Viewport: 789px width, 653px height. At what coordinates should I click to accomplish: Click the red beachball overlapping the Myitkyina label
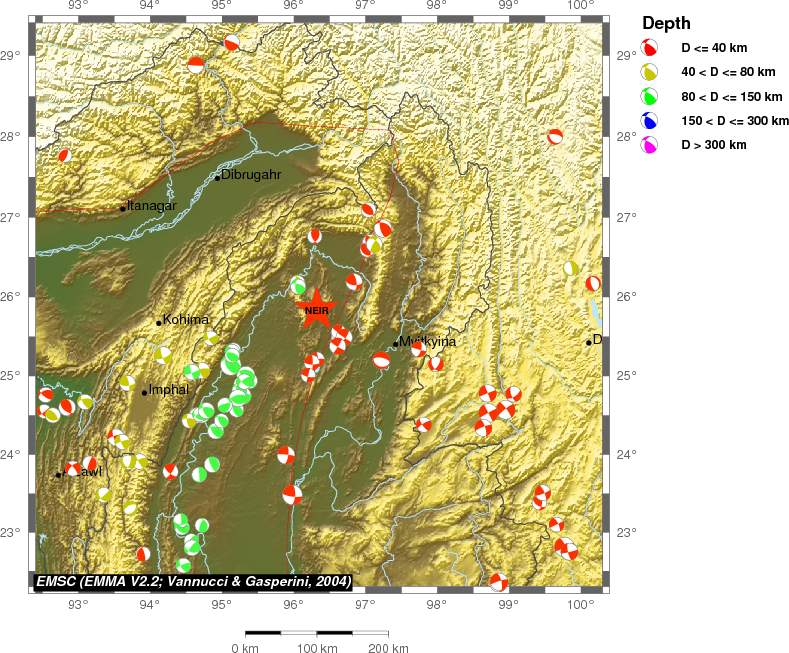419,348
